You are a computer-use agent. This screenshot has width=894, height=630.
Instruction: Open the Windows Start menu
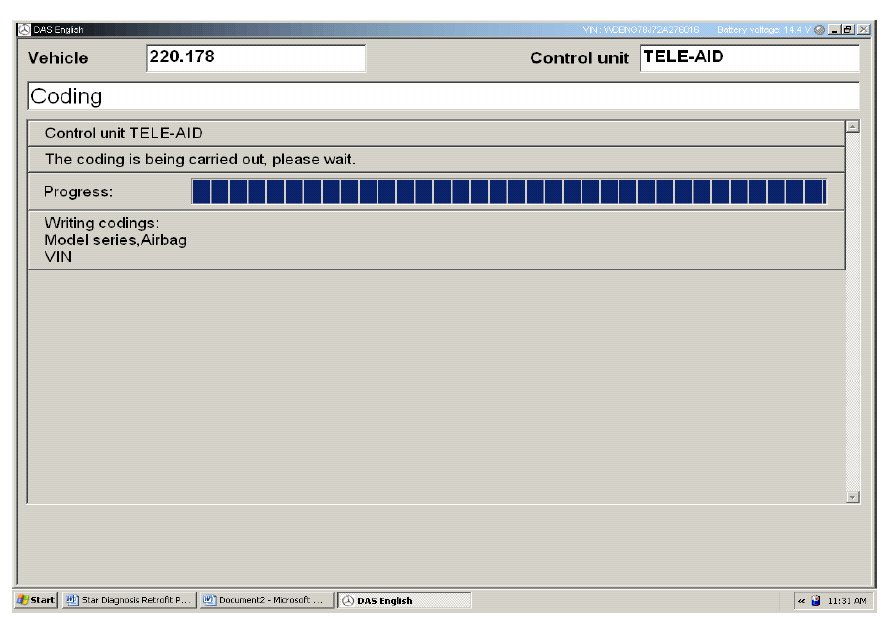coord(36,600)
